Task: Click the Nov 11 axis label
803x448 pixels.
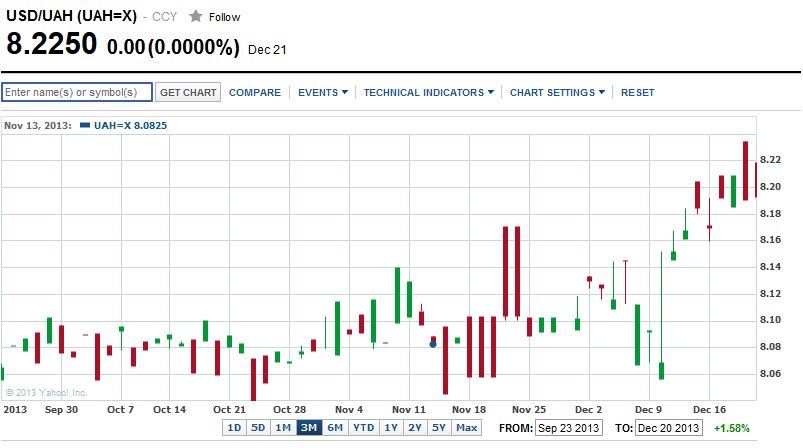Action: [x=409, y=410]
